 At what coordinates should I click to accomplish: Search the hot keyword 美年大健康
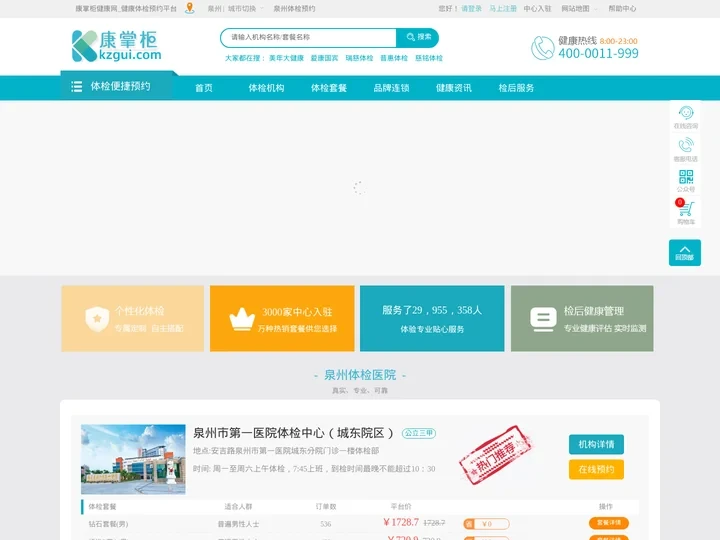(x=286, y=58)
